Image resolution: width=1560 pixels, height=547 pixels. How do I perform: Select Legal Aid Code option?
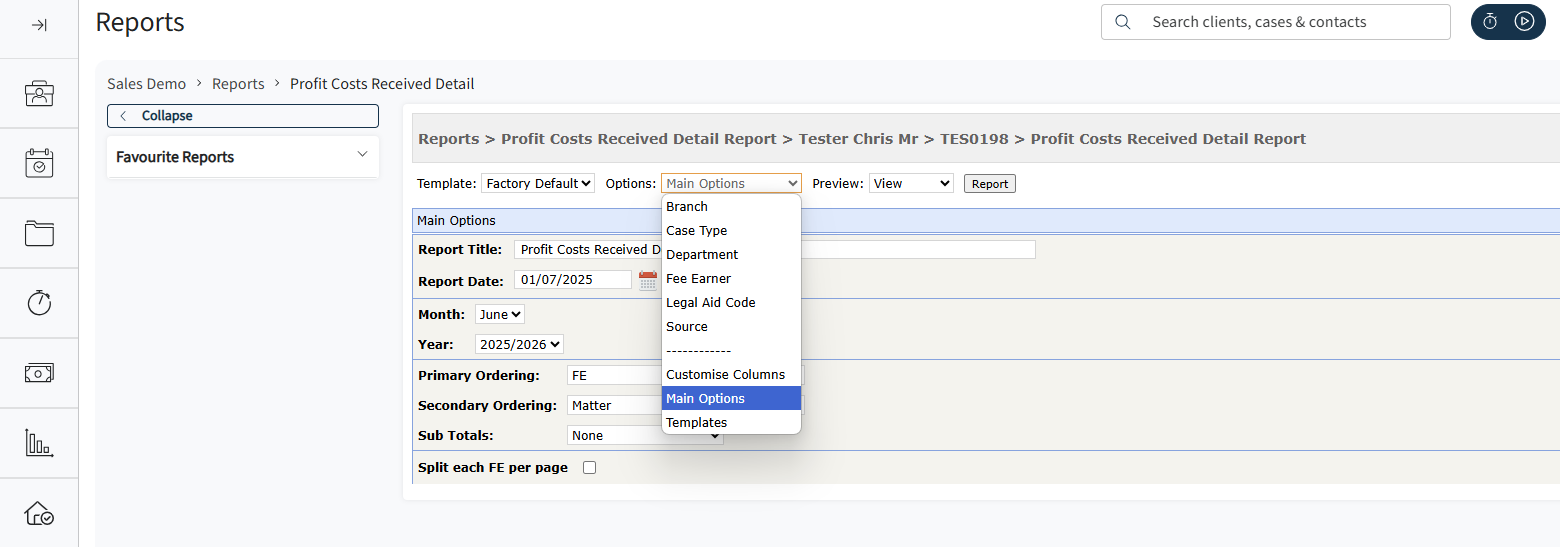[x=731, y=302]
